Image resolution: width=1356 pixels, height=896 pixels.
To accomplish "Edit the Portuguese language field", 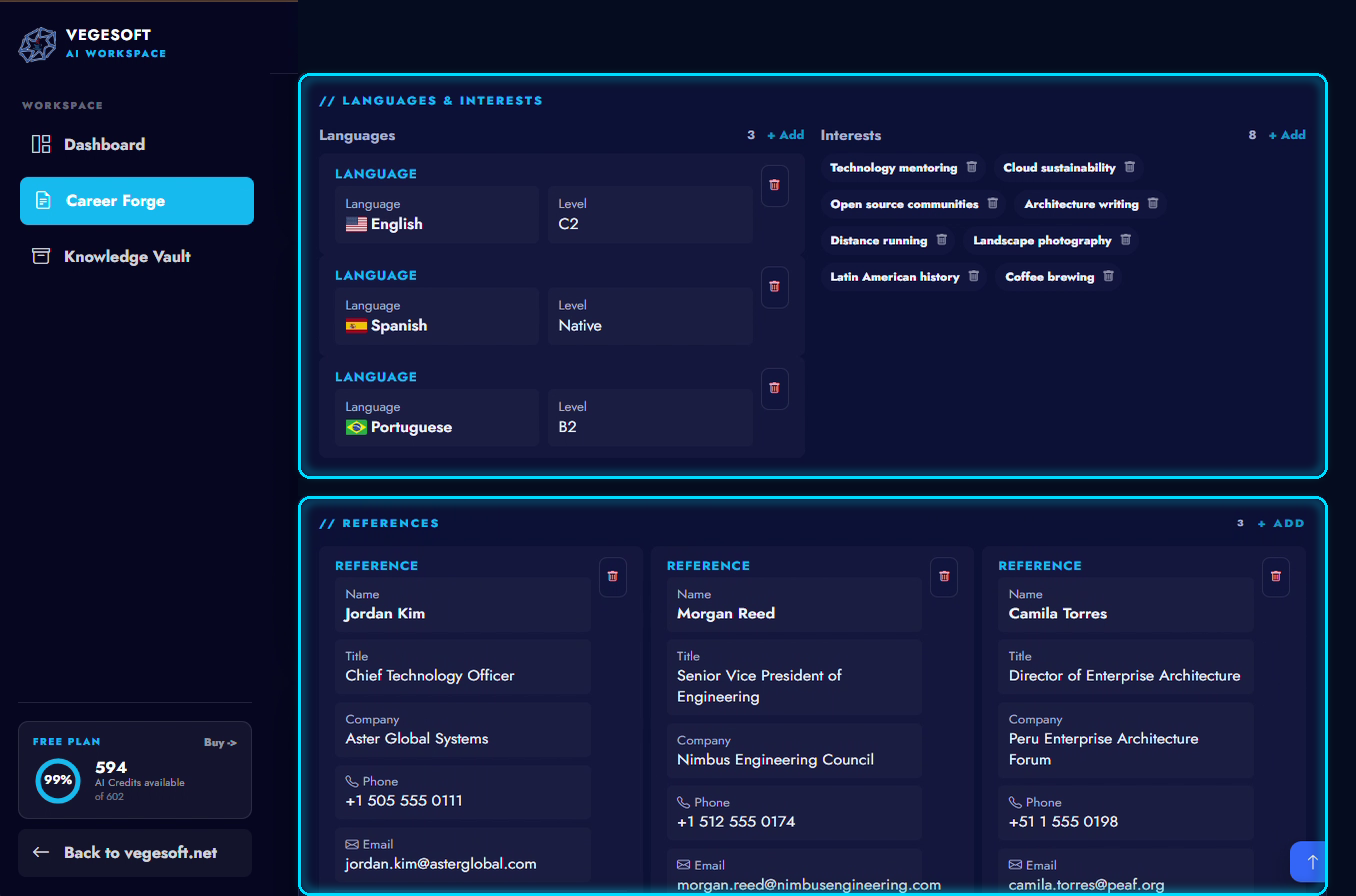I will (x=437, y=417).
